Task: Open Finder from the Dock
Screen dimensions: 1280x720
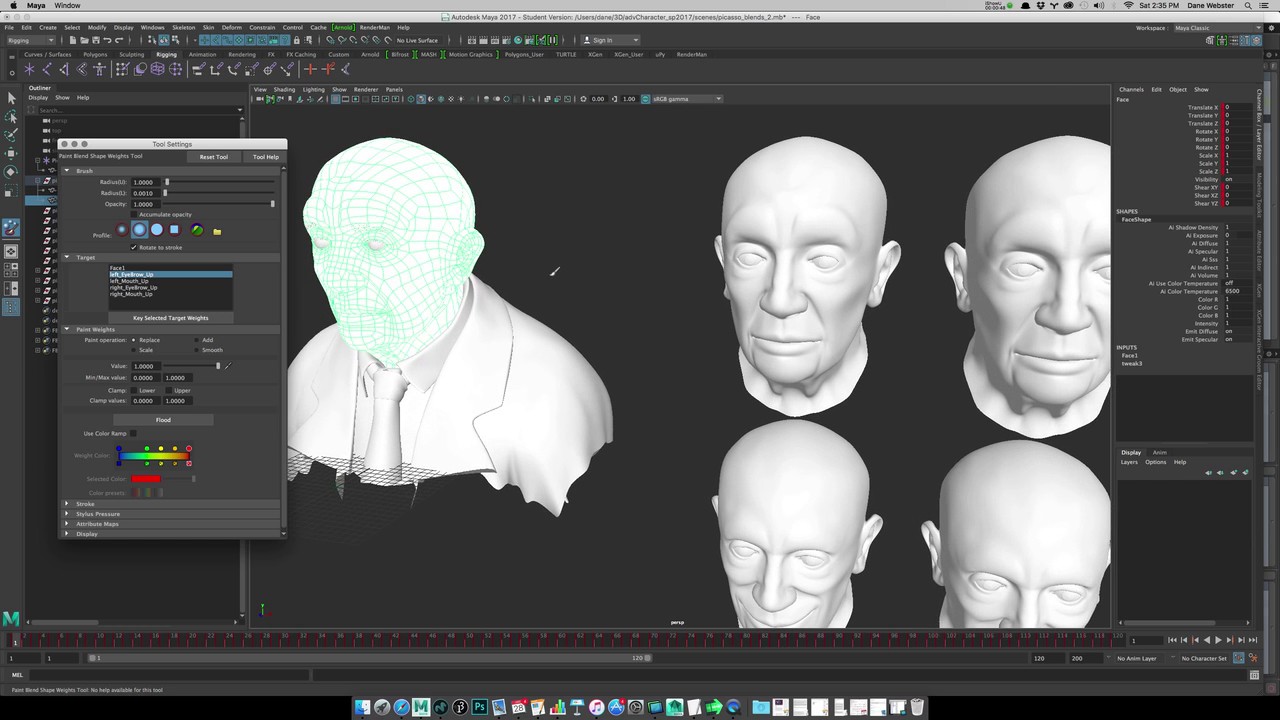Action: click(363, 707)
